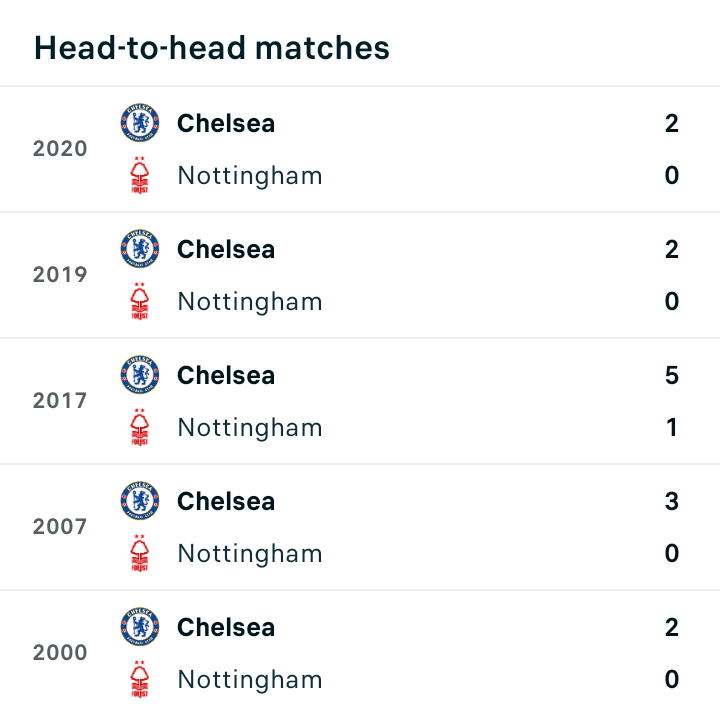
Task: Click Nottingham Forest logo in 2017 match
Action: [140, 427]
